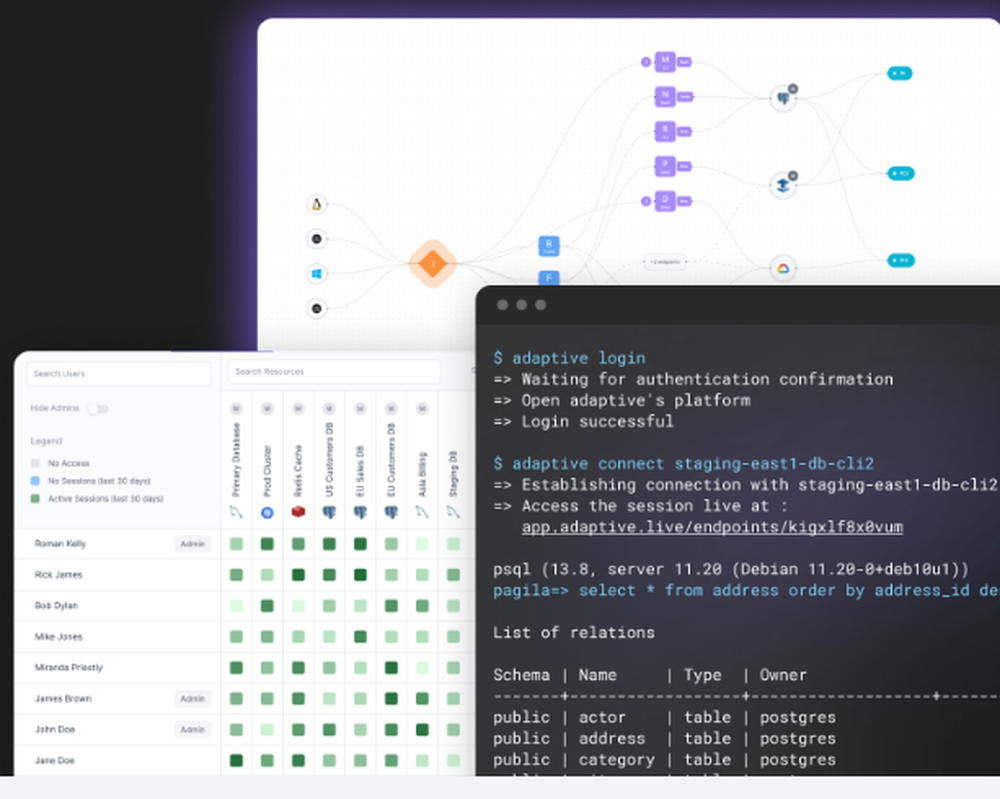This screenshot has width=1000, height=799.
Task: Click the orange diamond J node
Action: pos(433,263)
